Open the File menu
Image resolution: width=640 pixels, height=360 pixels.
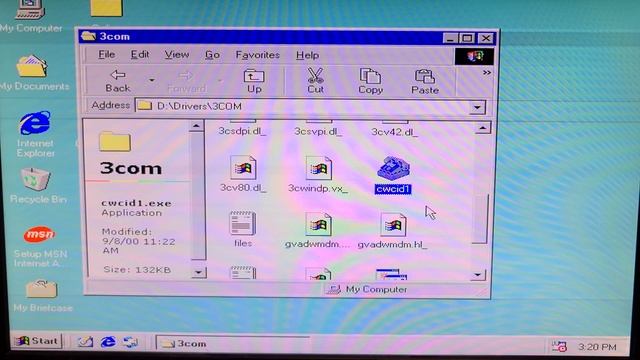coord(107,54)
